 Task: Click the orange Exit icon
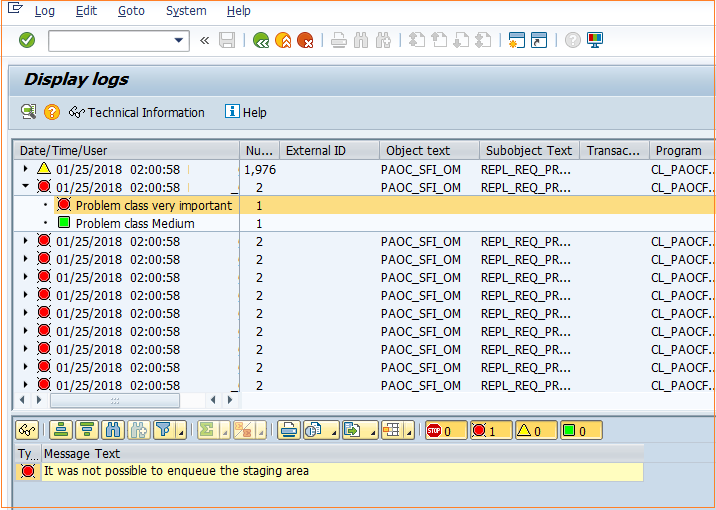[283, 41]
